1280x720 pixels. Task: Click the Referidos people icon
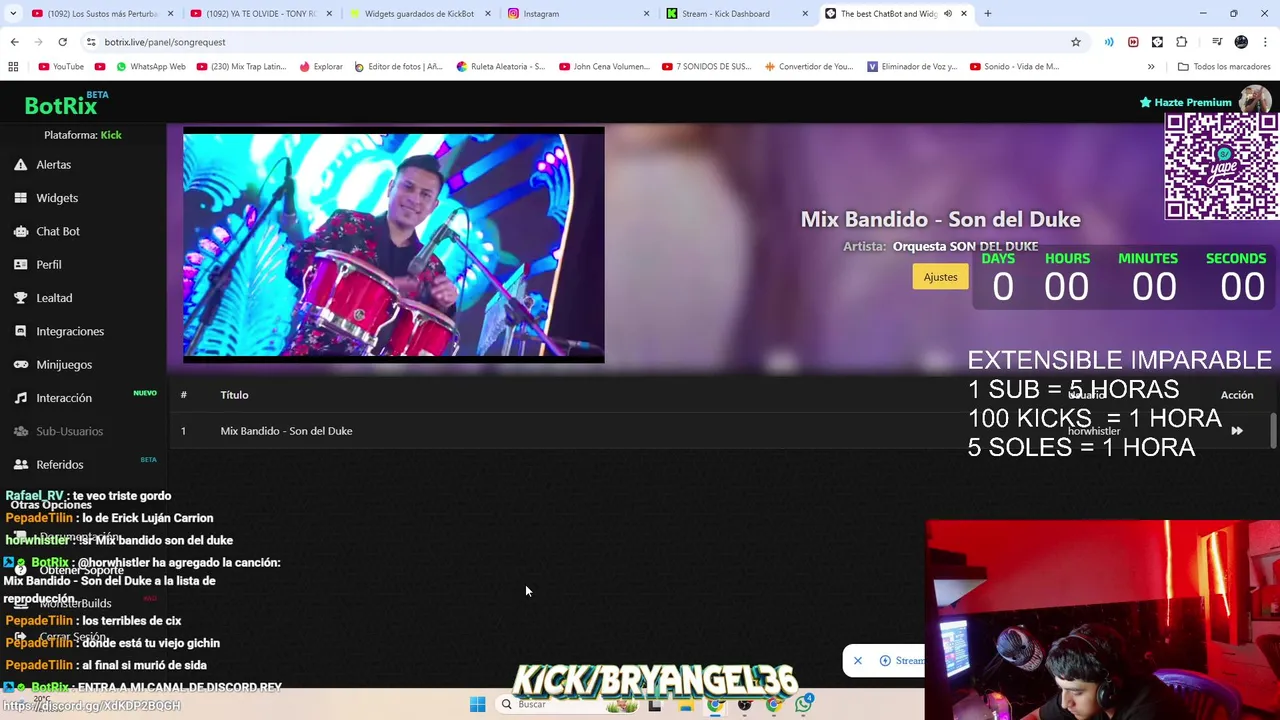pos(20,465)
